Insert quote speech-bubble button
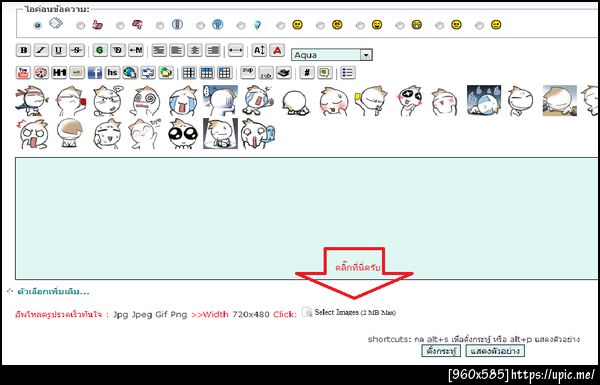Viewport: 600px width, 385px height. 325,72
